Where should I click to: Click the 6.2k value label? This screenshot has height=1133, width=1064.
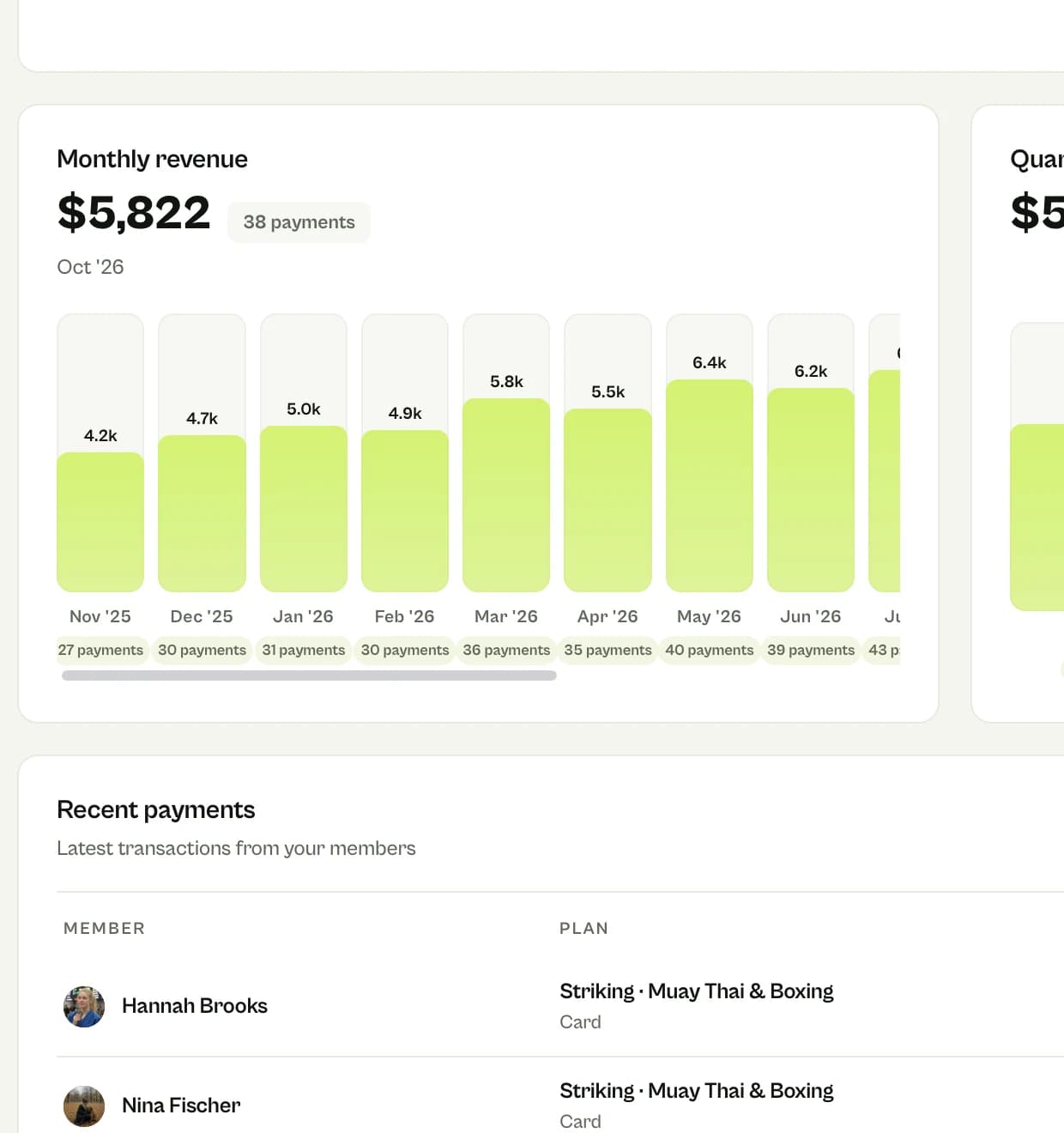(811, 371)
